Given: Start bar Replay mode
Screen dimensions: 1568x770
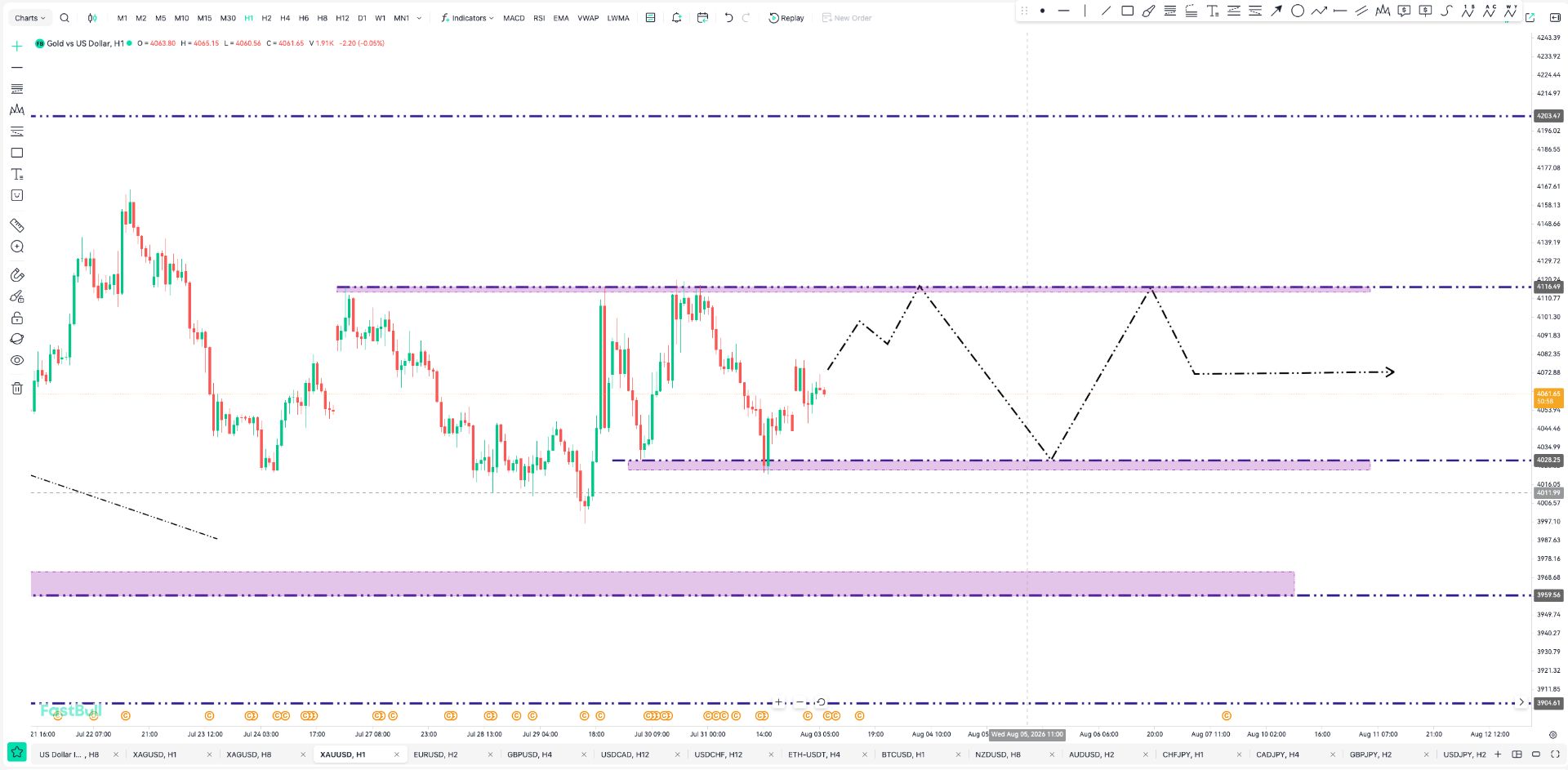Looking at the screenshot, I should [786, 18].
